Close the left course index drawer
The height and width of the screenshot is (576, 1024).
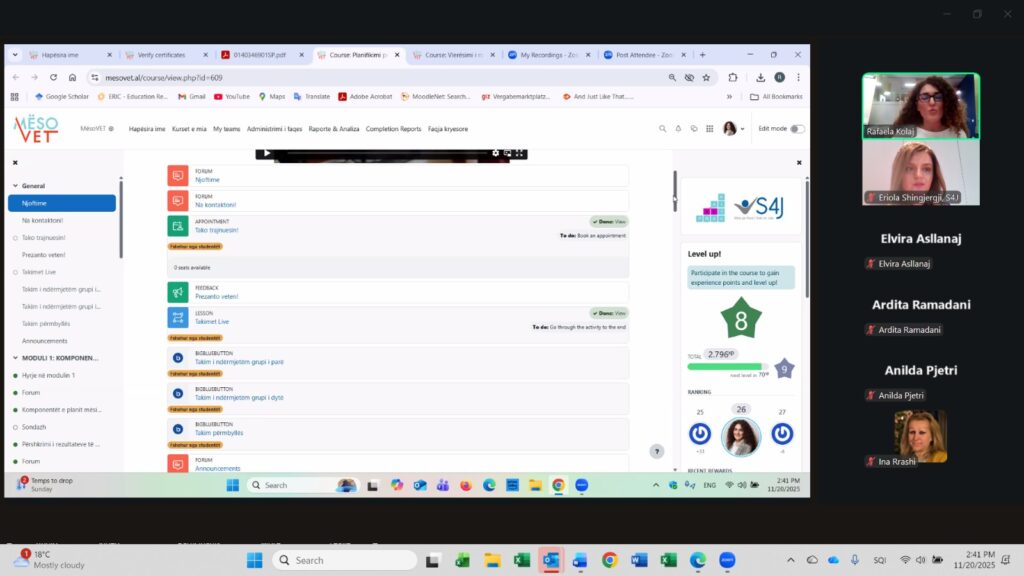tap(15, 162)
